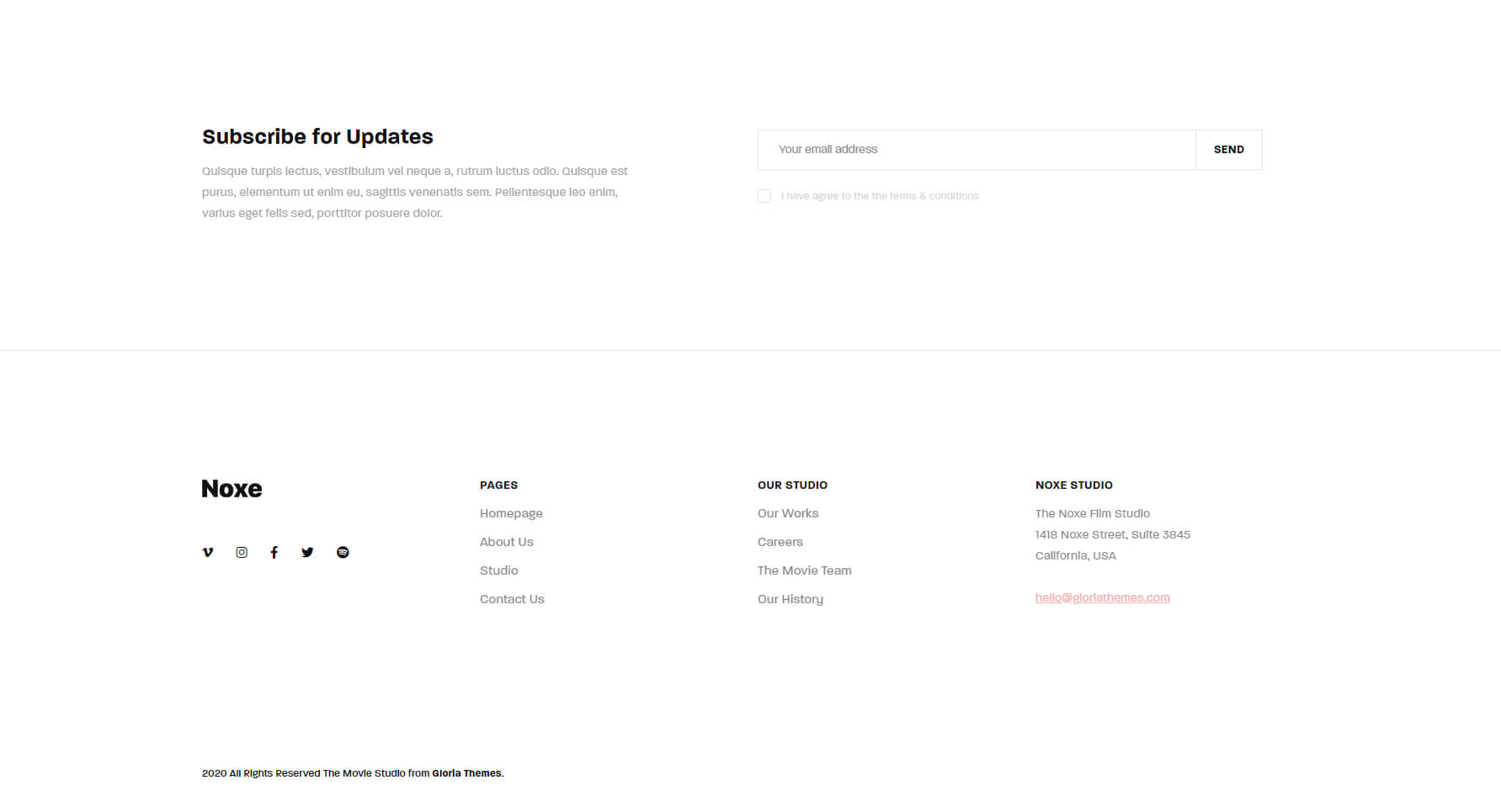Open the Twitter social icon
Screen dimensions: 1501x812
click(307, 552)
